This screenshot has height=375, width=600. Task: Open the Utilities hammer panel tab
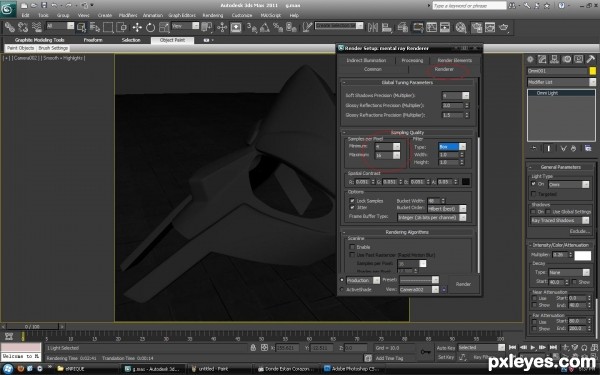[590, 59]
